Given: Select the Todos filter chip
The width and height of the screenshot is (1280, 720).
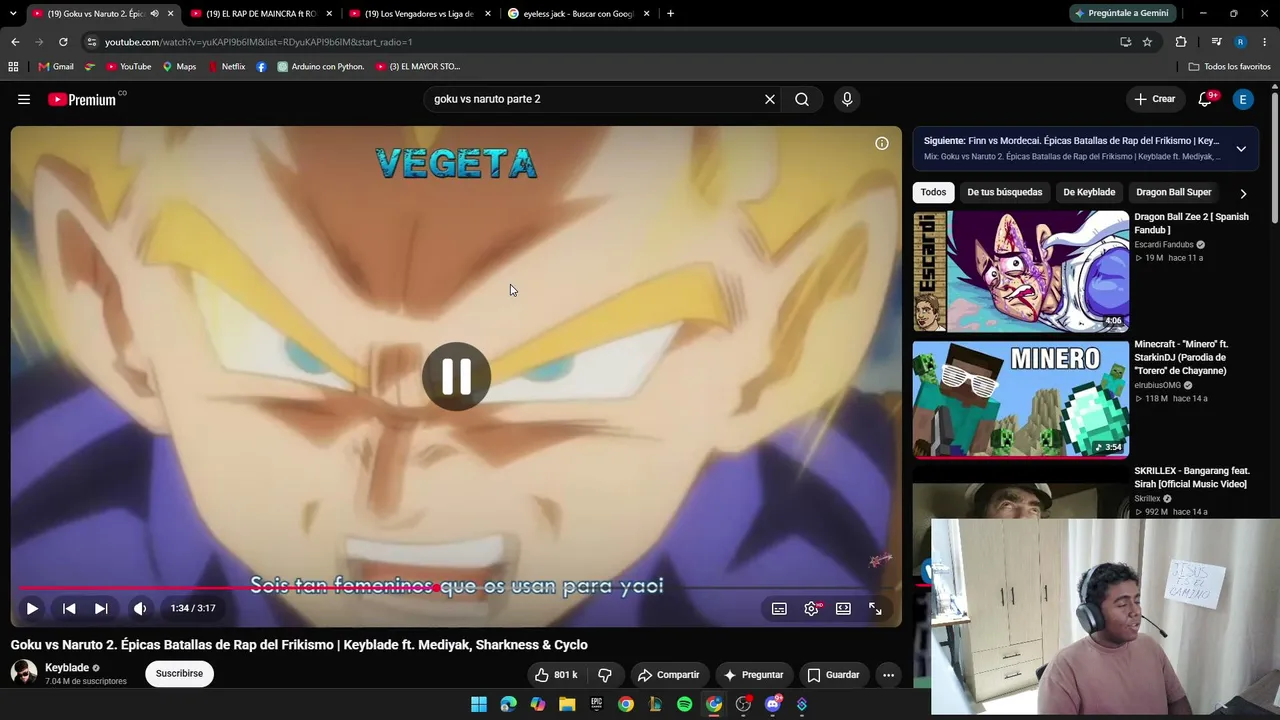Looking at the screenshot, I should [933, 192].
